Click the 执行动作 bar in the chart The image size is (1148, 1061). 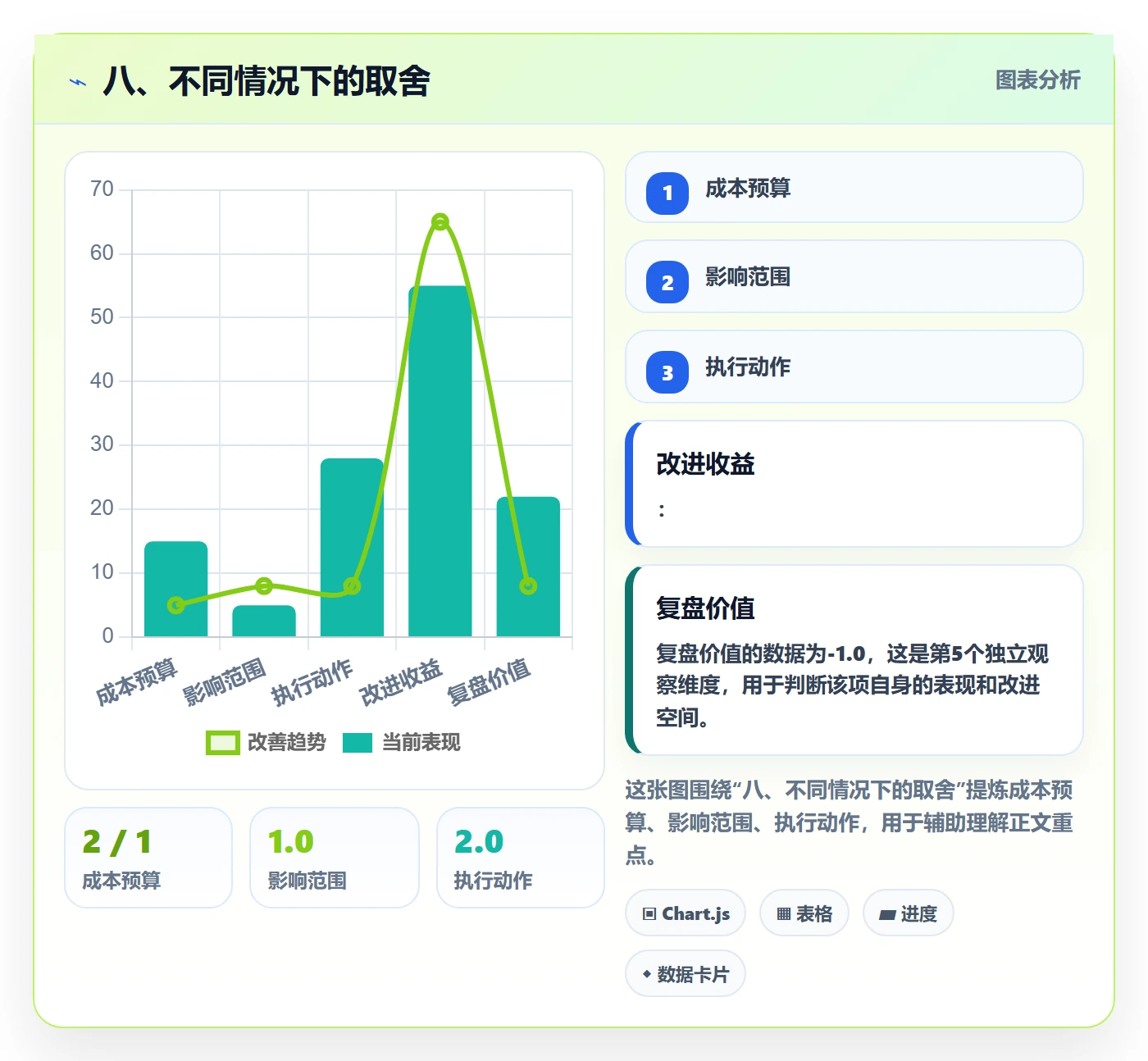coord(352,547)
